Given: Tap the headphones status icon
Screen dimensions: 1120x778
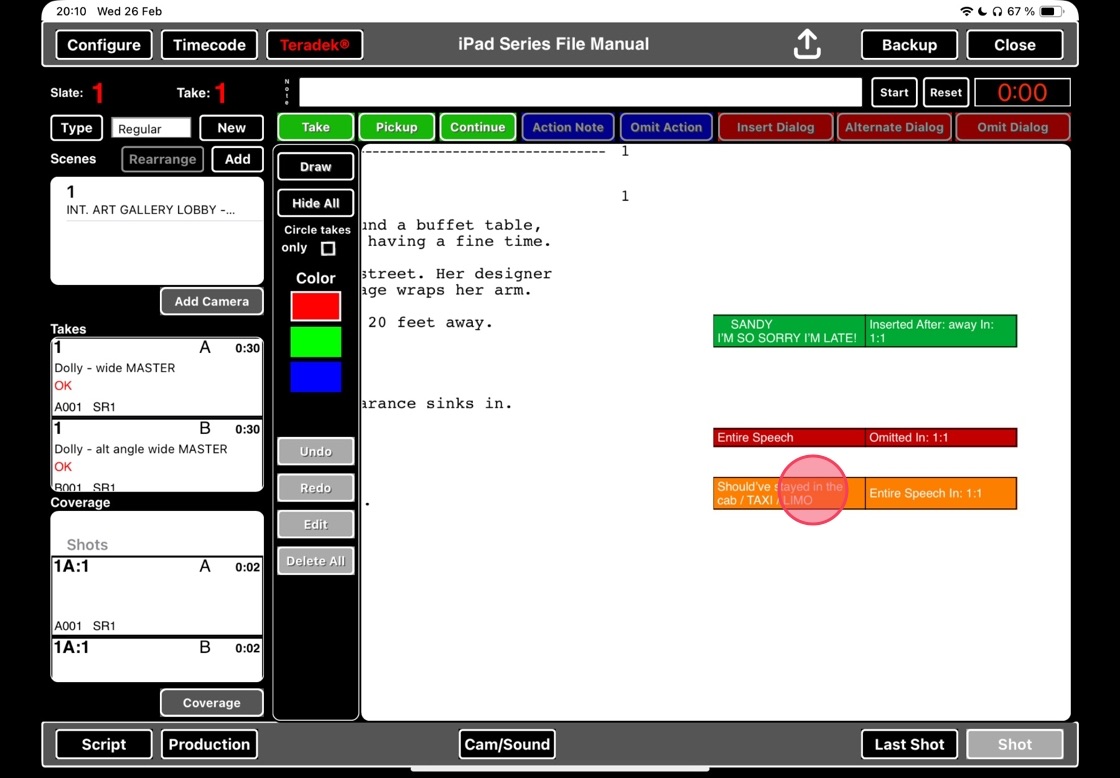Looking at the screenshot, I should click(x=997, y=11).
